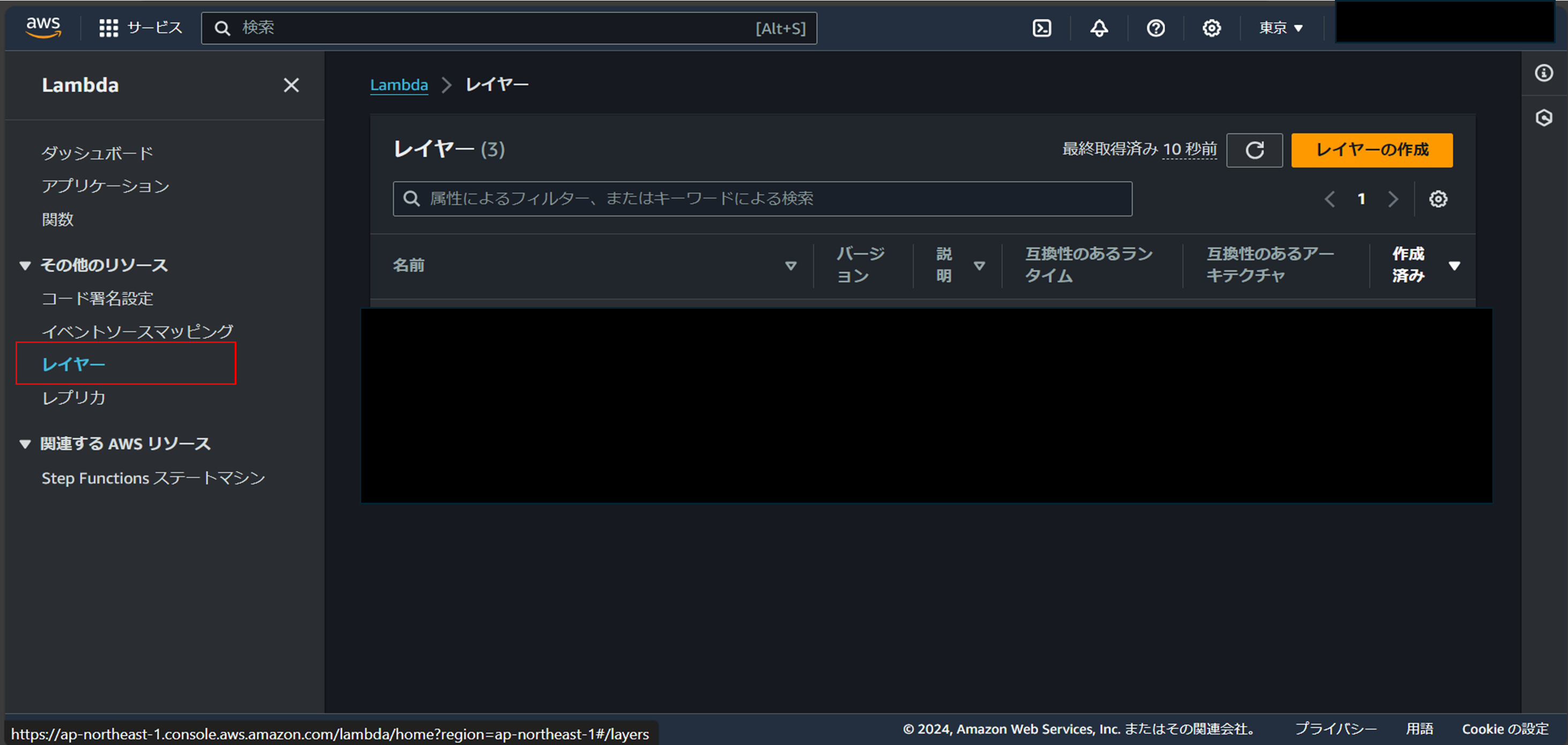1568x745 pixels.
Task: Open the info panel on right edge
Action: click(x=1544, y=72)
